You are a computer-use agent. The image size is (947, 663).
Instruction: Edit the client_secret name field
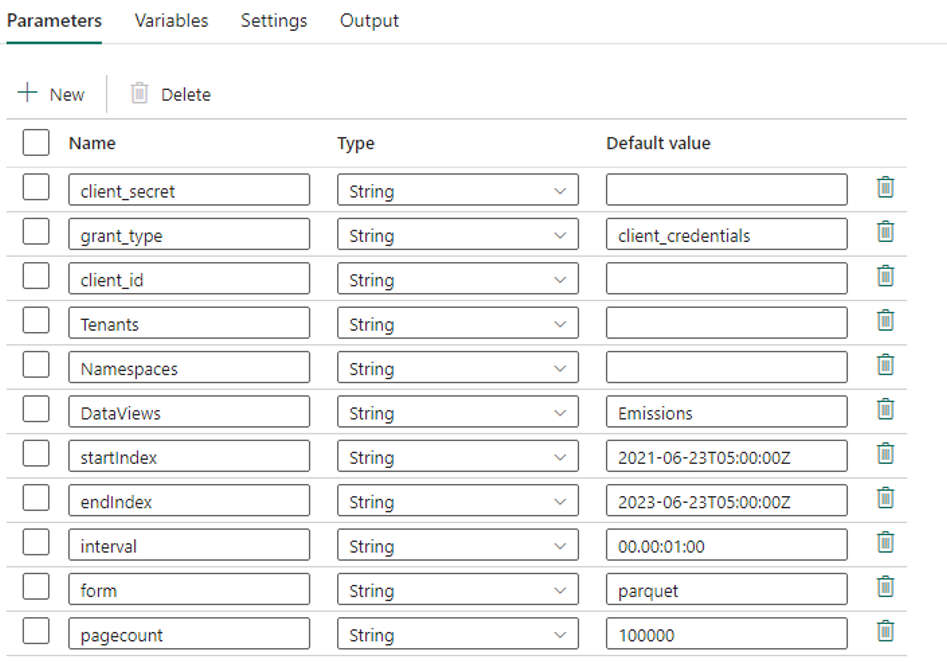(189, 190)
